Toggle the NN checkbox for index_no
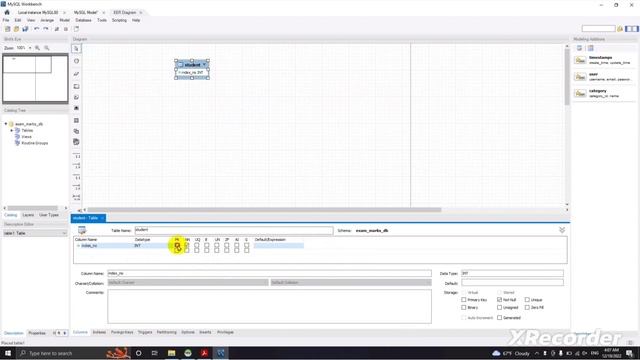This screenshot has height=360, width=640. pyautogui.click(x=187, y=246)
